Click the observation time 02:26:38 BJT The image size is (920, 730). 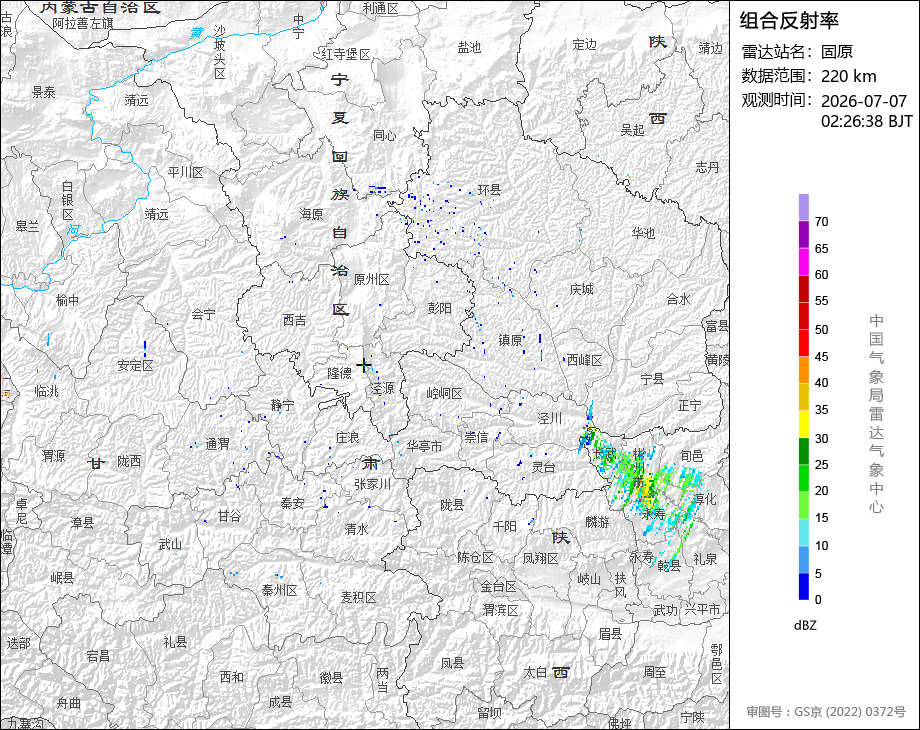pyautogui.click(x=867, y=121)
